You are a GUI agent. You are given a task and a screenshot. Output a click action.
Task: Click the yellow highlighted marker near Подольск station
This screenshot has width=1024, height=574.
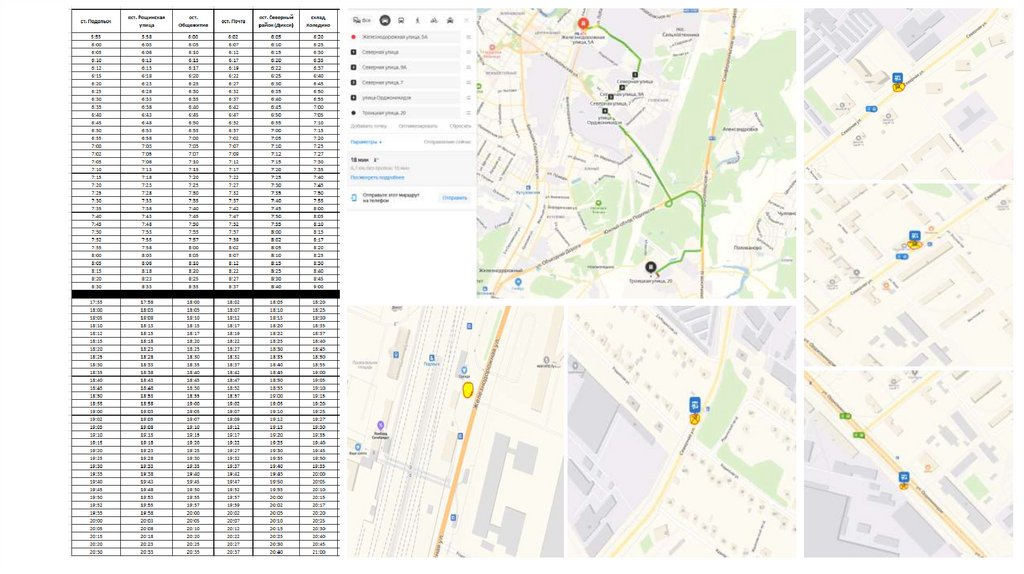466,389
